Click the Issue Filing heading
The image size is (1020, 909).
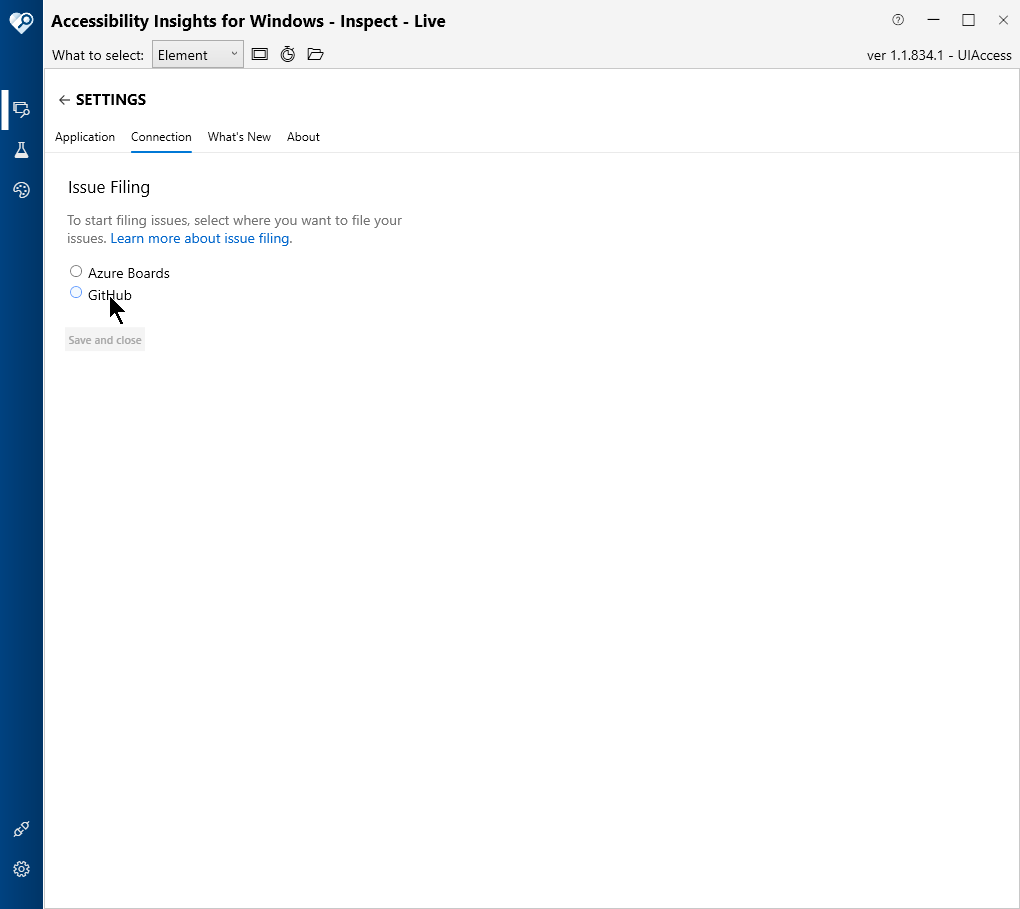(x=109, y=187)
